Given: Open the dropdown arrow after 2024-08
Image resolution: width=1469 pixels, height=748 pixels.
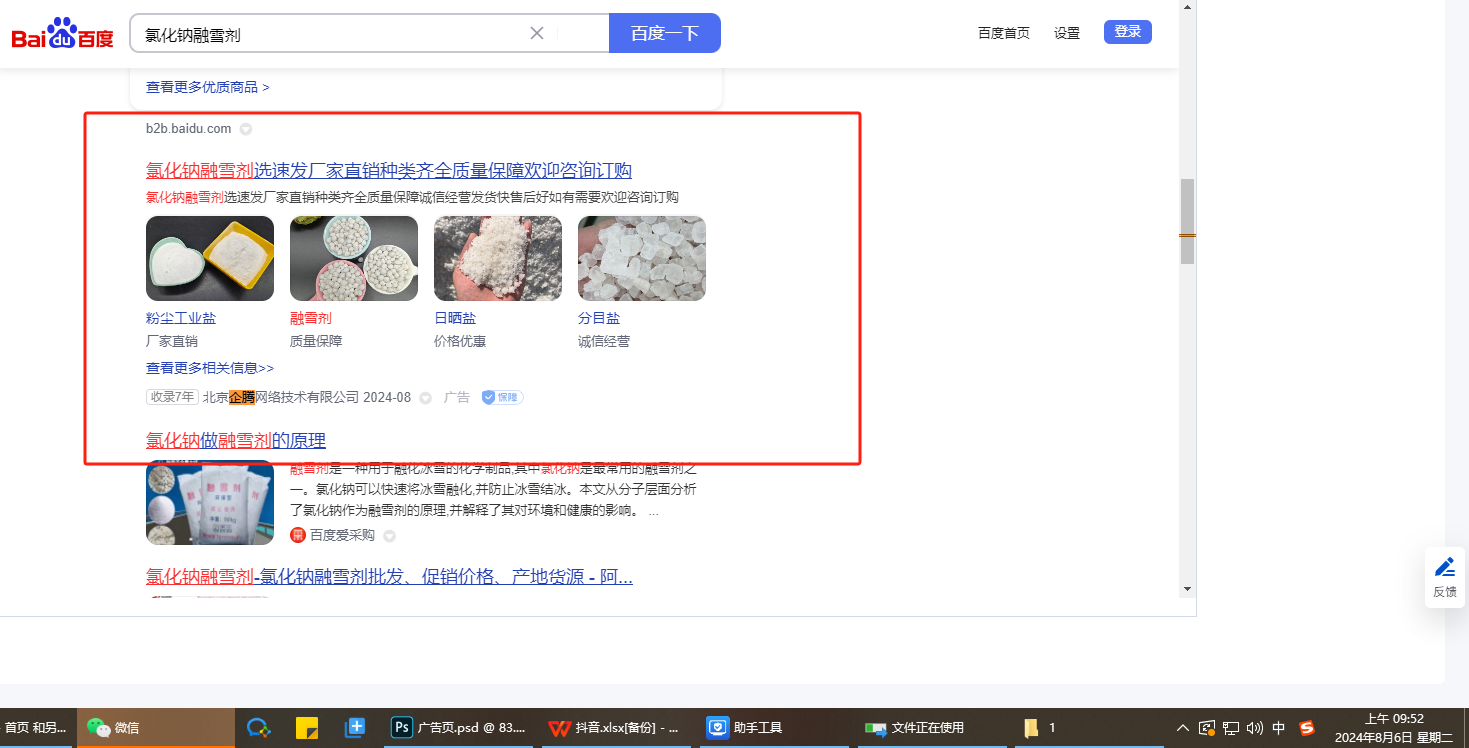Looking at the screenshot, I should (425, 398).
